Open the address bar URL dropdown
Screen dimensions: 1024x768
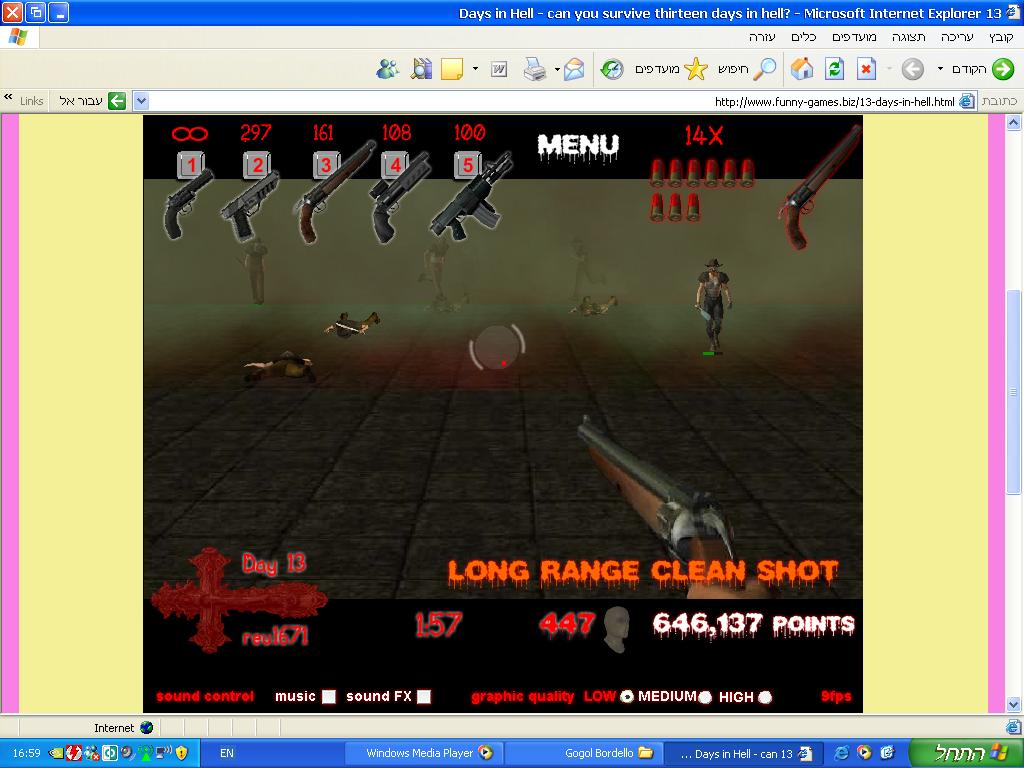(x=141, y=101)
